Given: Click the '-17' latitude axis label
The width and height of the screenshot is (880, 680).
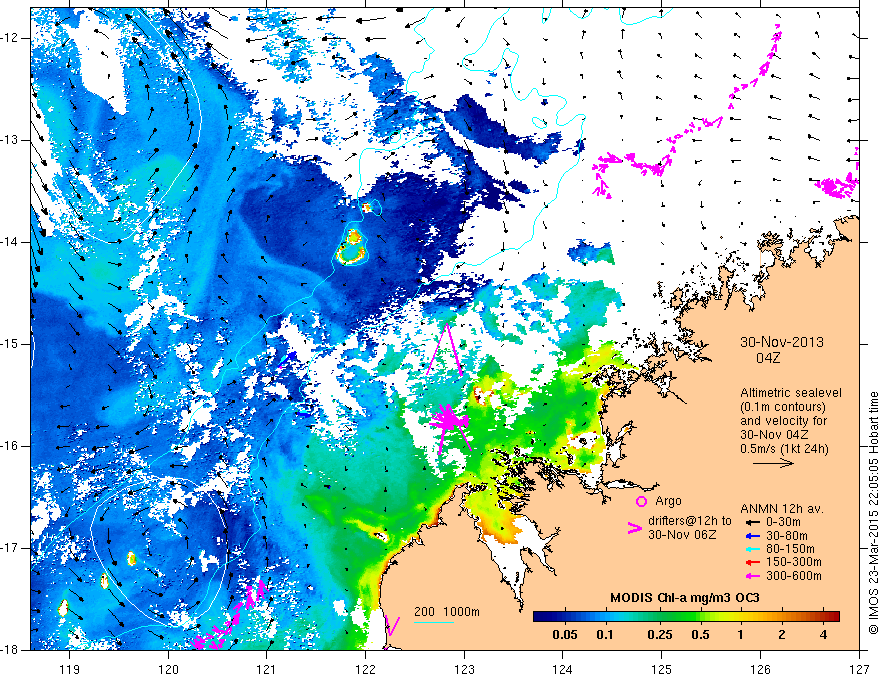Looking at the screenshot, I should (x=10, y=548).
